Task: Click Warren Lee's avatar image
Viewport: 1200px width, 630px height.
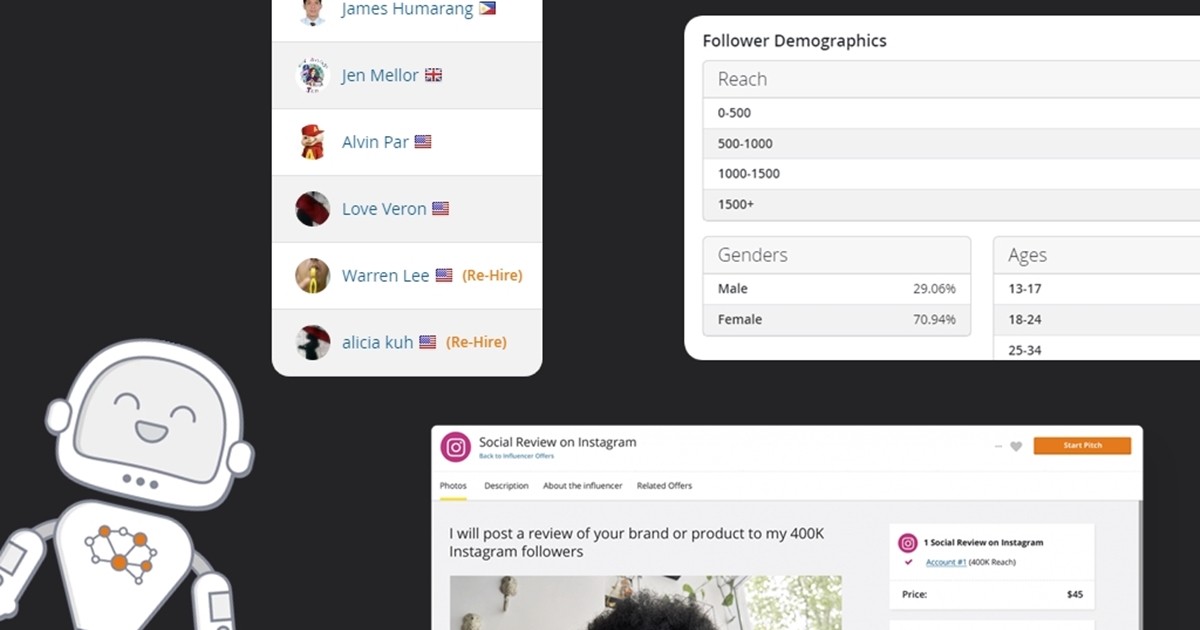Action: pos(313,276)
